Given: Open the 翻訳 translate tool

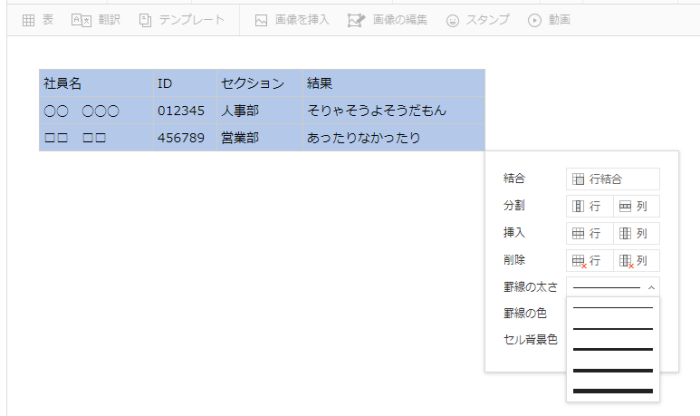Looking at the screenshot, I should point(96,20).
